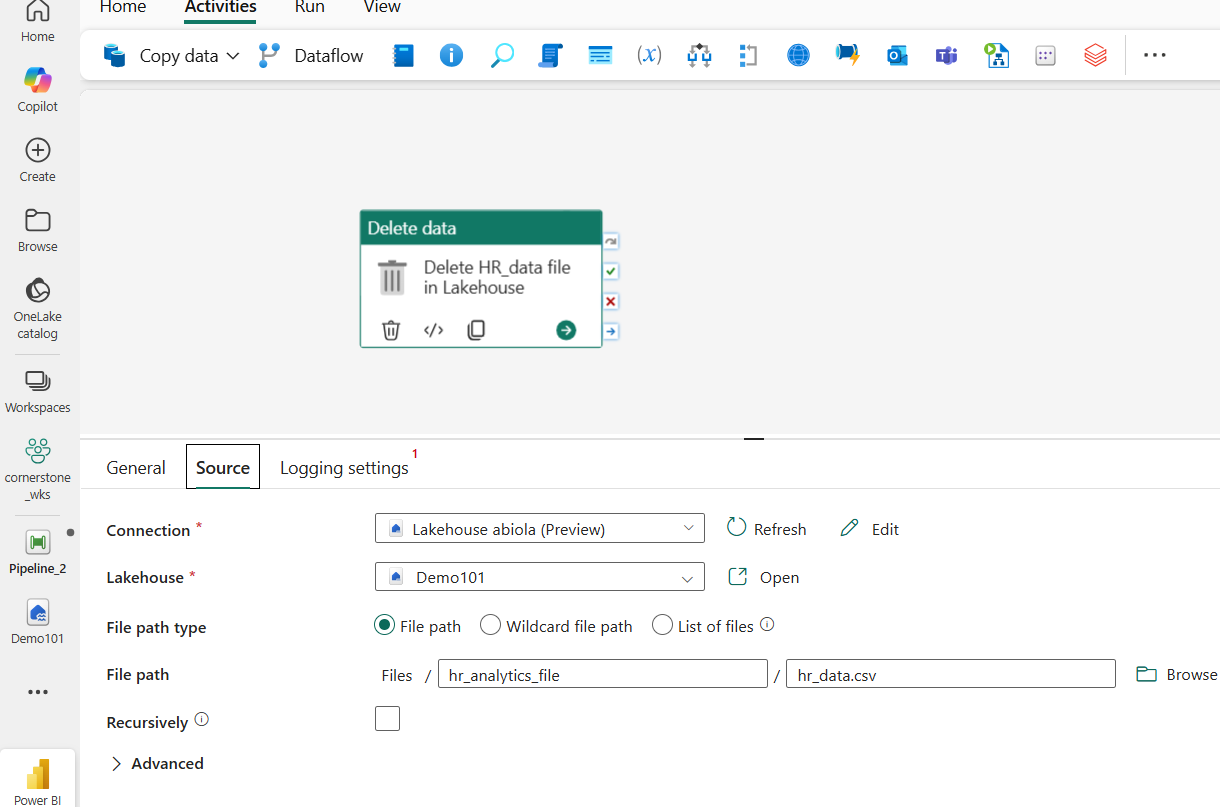Show more activities with toolbar ellipsis

(x=1155, y=56)
